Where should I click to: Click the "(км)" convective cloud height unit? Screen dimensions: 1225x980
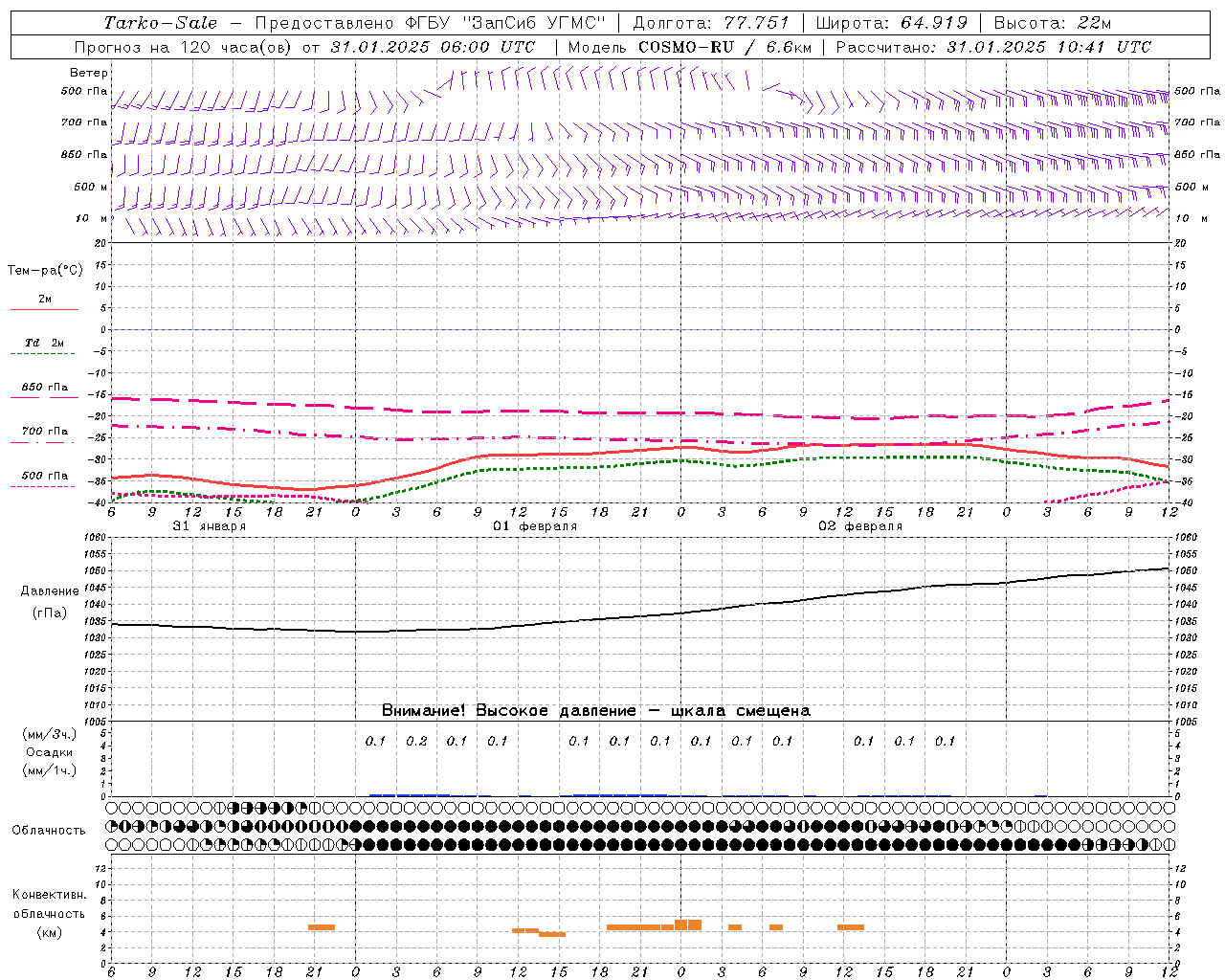(50, 932)
